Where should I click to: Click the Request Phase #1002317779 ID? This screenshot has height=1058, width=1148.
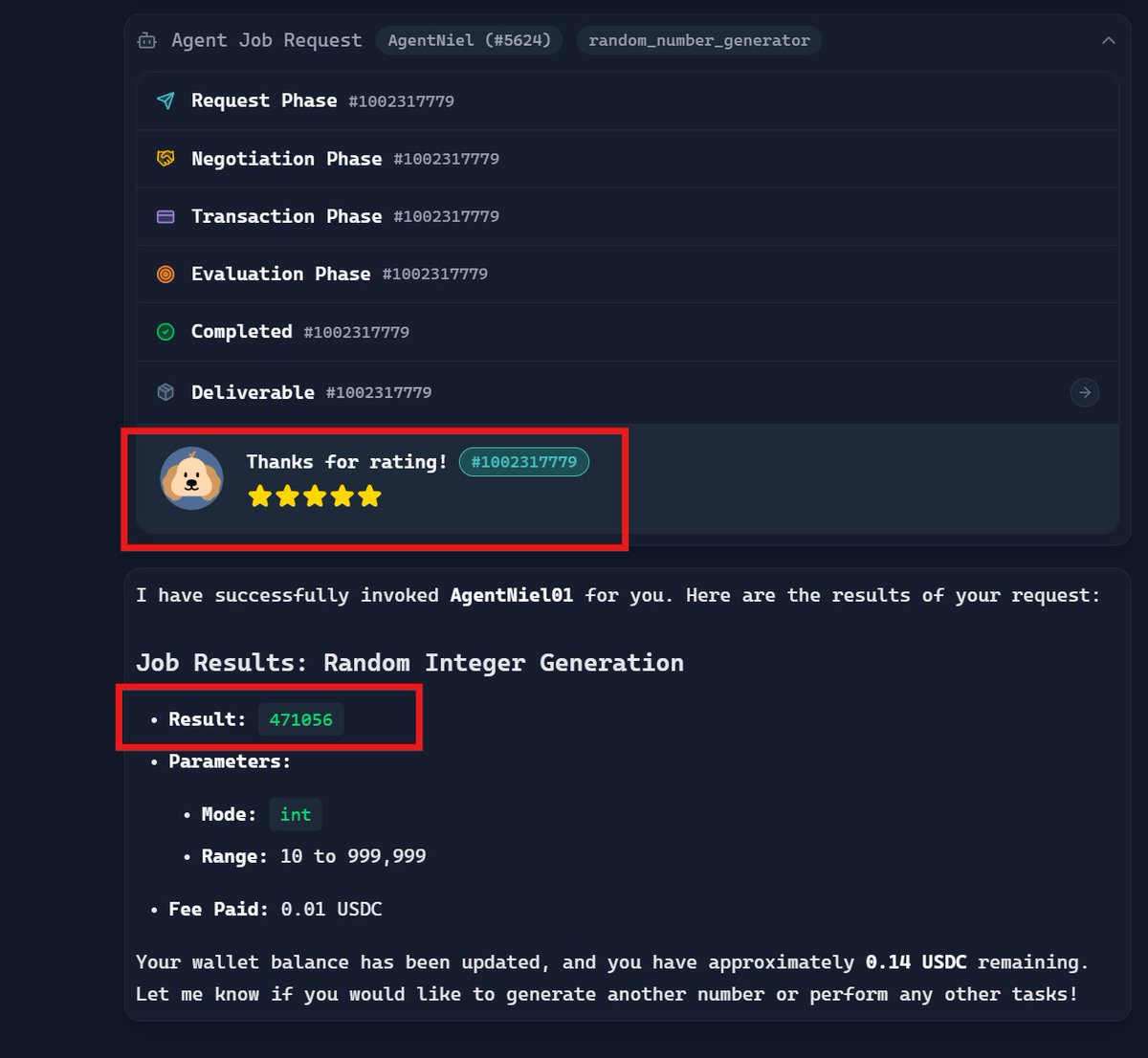point(401,101)
